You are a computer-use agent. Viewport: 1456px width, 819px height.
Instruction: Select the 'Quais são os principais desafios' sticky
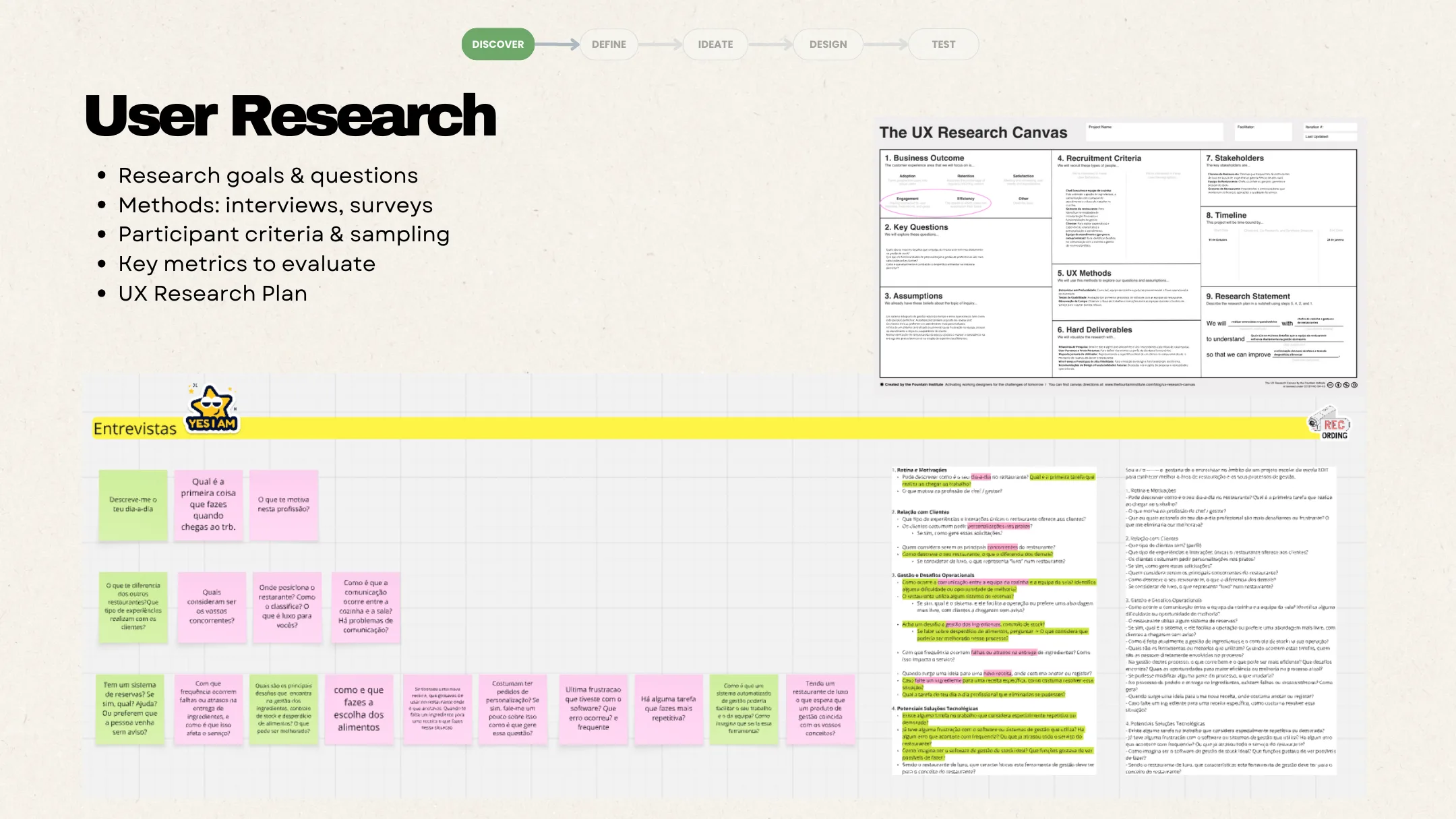point(284,709)
